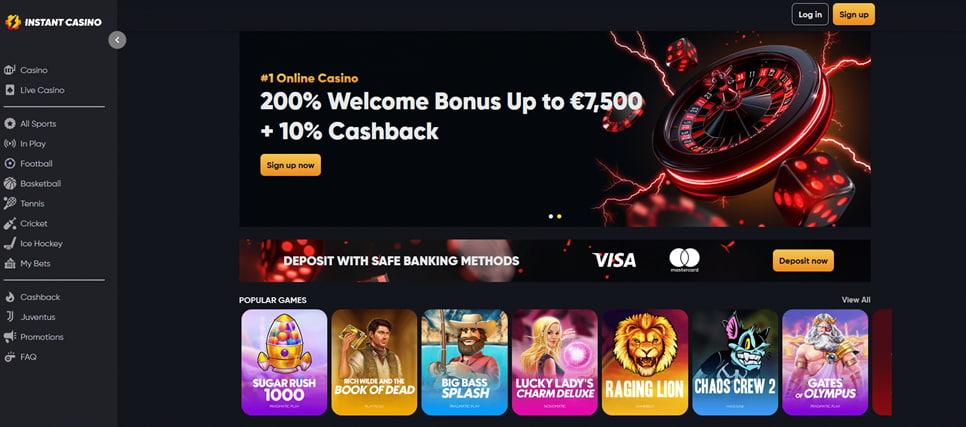
Task: Click the Log in button
Action: click(x=810, y=14)
